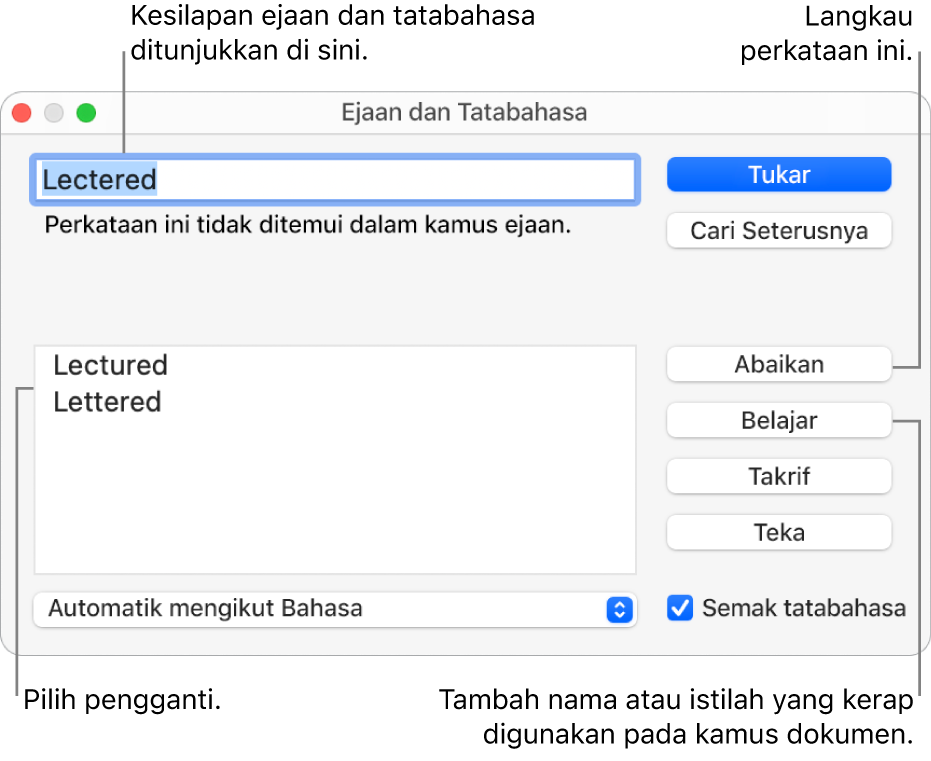Open the Automatik mengikut Bahasa dropdown
Viewport: 931px width, 761px height.
pos(334,609)
